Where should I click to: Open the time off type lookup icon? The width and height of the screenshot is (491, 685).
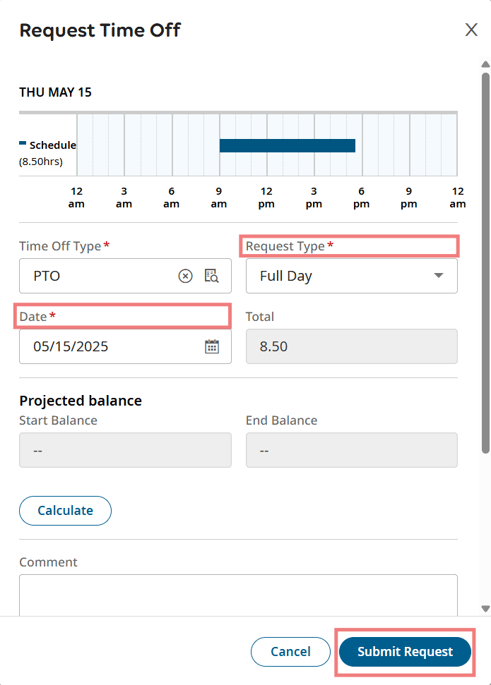pos(212,276)
